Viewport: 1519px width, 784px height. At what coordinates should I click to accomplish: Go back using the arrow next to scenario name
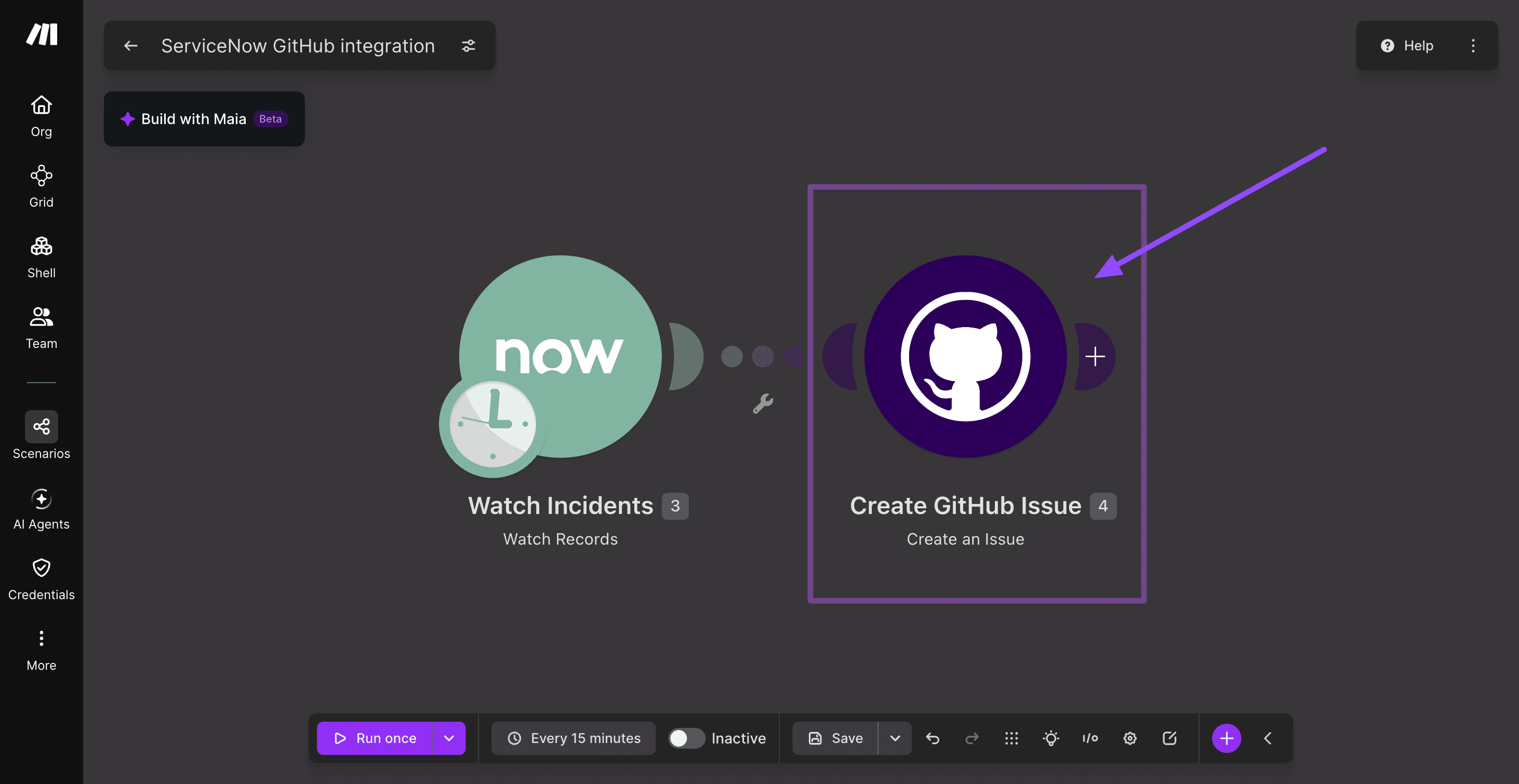[x=131, y=46]
